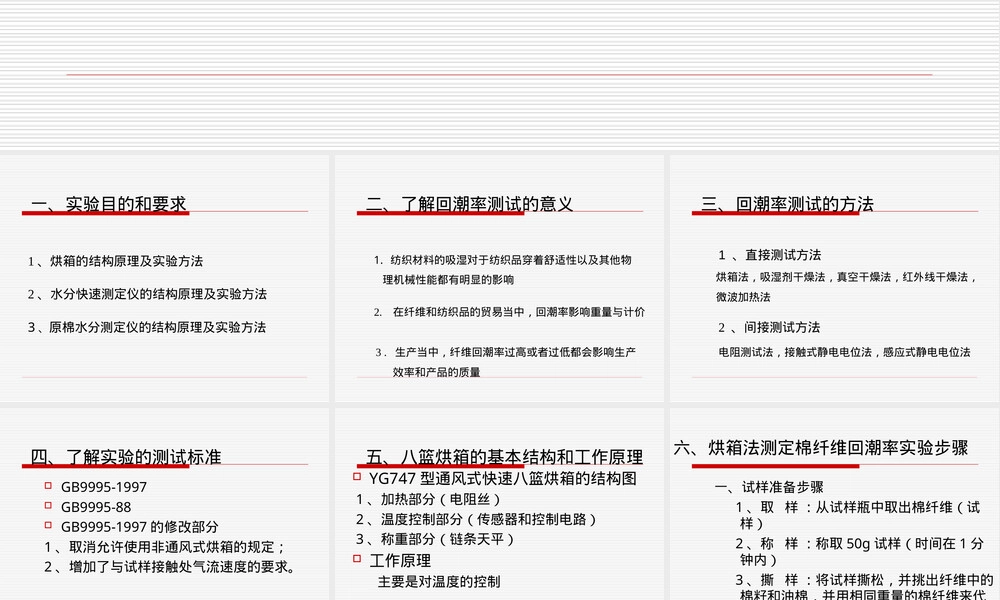
Task: Click the line 在纤维和纺织品的贸易当中
Action: coord(509,312)
